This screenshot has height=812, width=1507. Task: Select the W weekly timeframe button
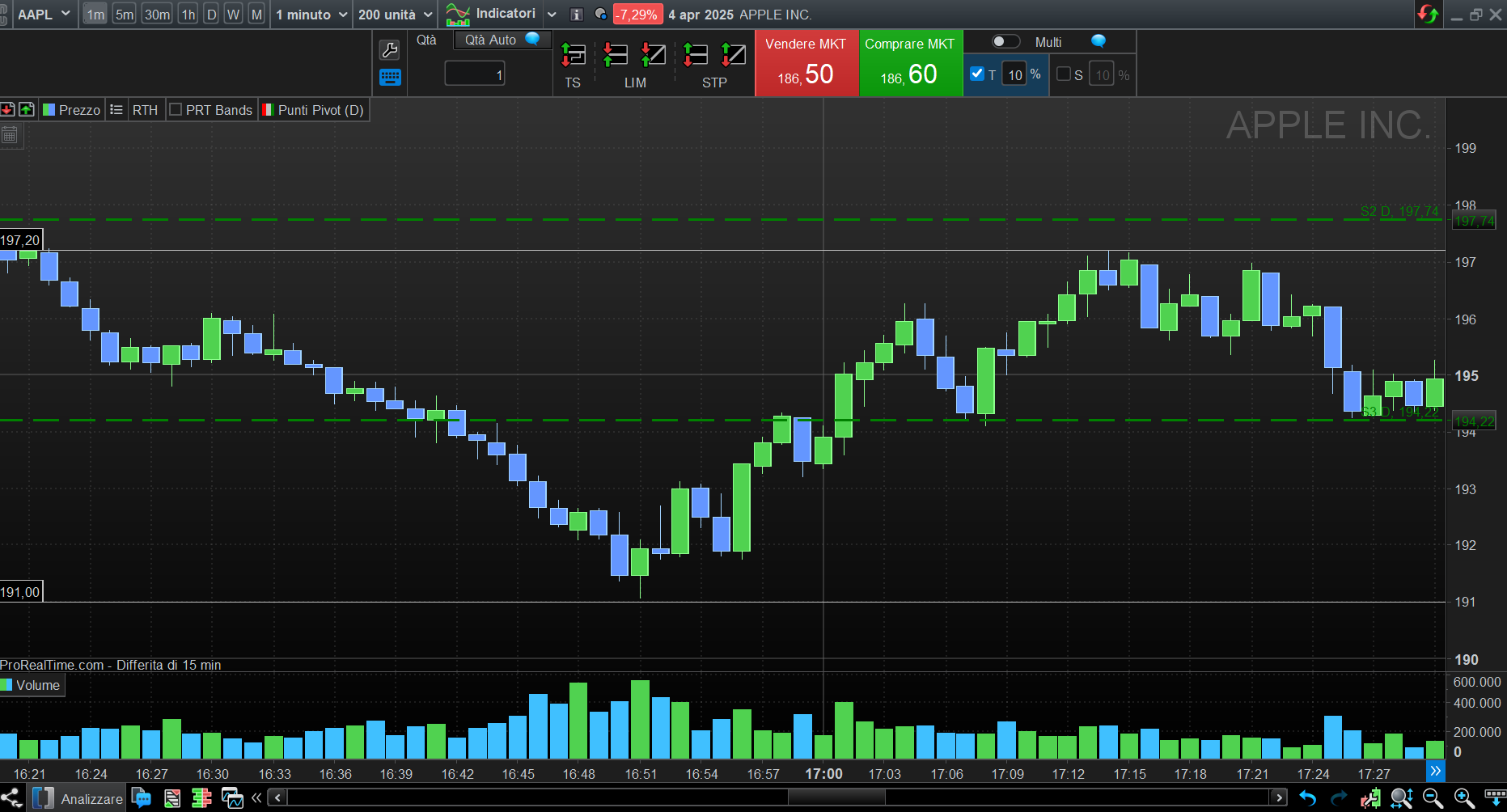point(233,15)
